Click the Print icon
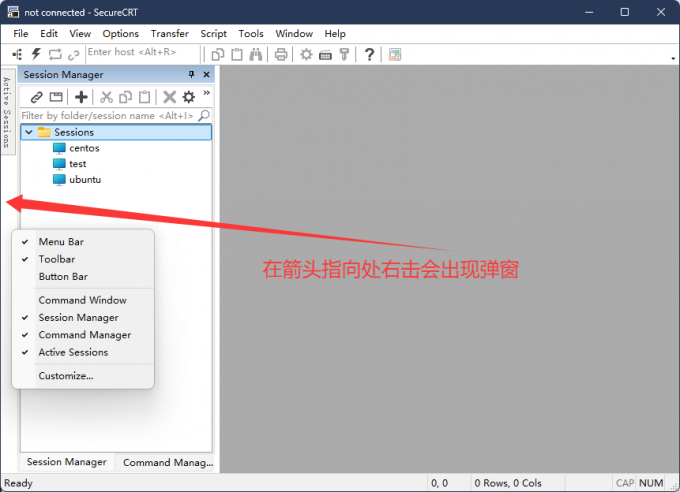The image size is (680, 492). [281, 55]
